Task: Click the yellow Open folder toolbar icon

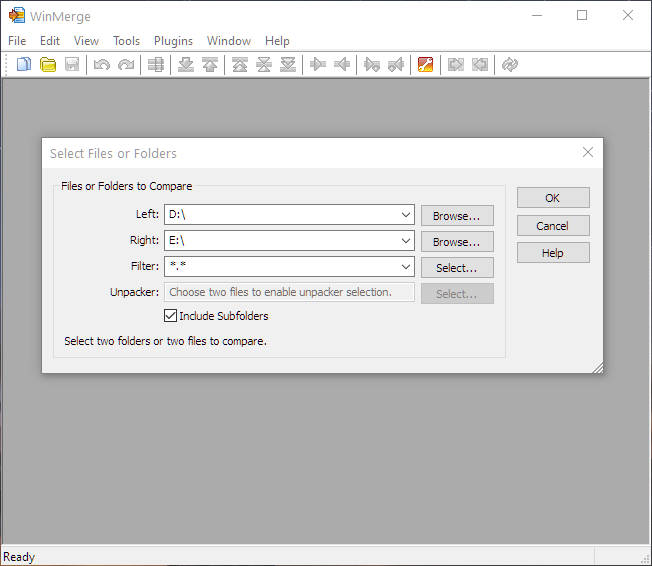Action: (48, 64)
